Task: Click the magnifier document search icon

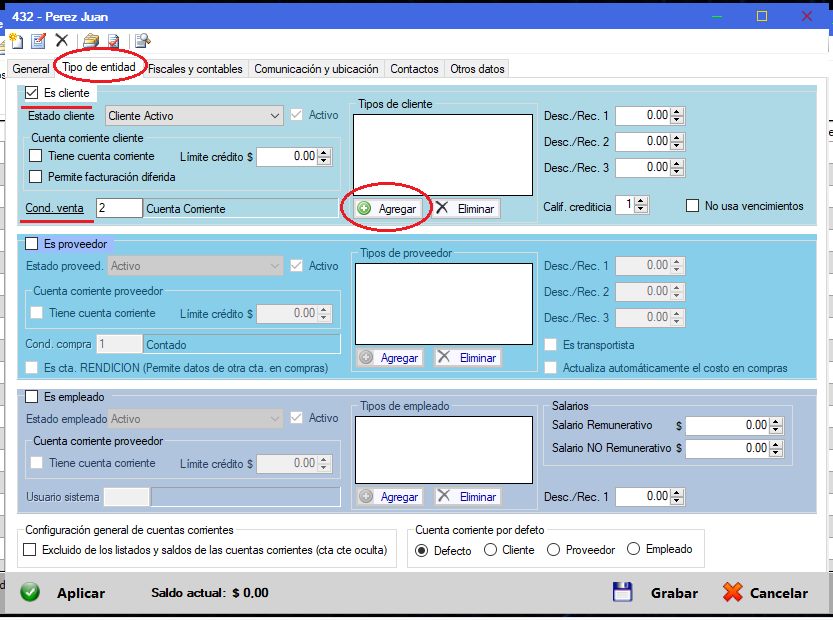Action: click(x=142, y=41)
